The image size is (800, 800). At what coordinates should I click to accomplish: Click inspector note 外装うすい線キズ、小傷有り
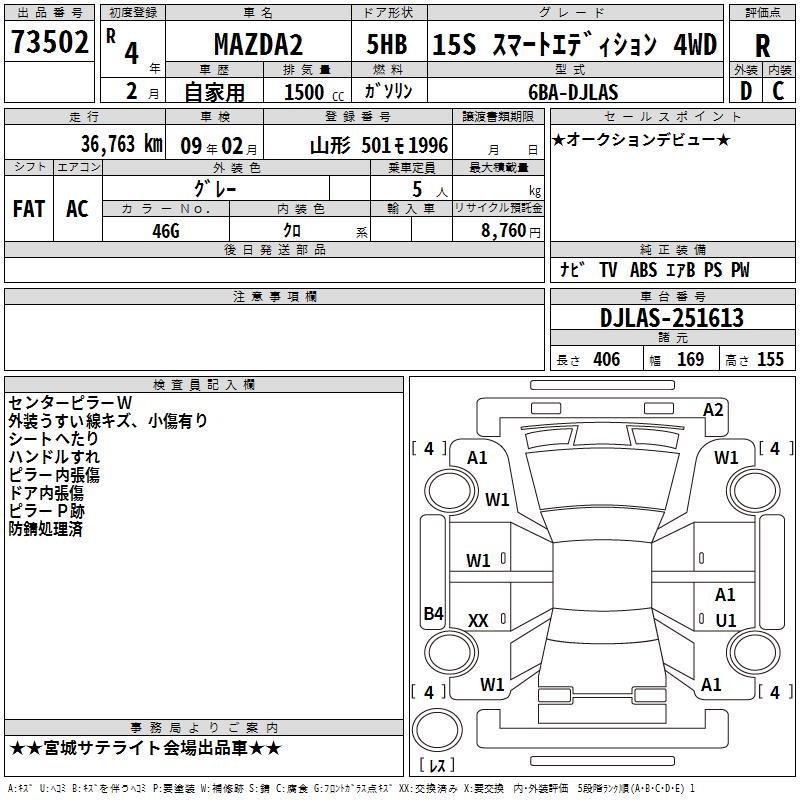[108, 420]
